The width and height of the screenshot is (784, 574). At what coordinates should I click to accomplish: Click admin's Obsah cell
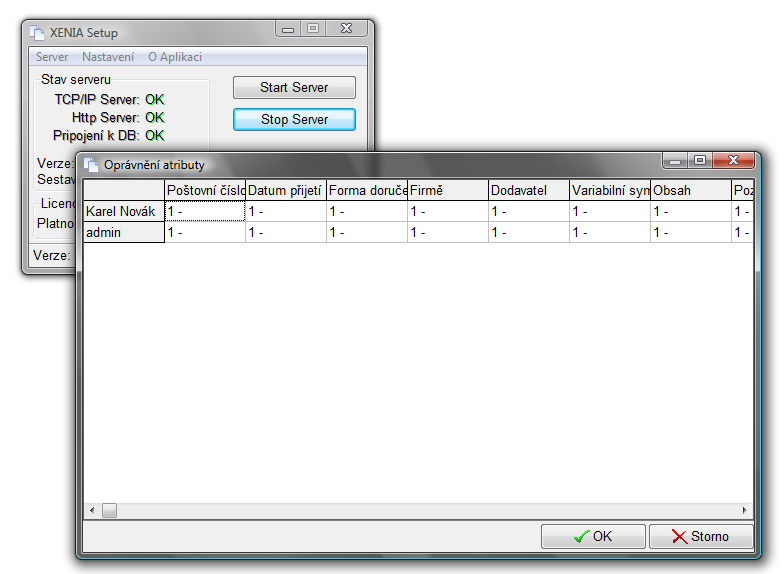[x=691, y=232]
